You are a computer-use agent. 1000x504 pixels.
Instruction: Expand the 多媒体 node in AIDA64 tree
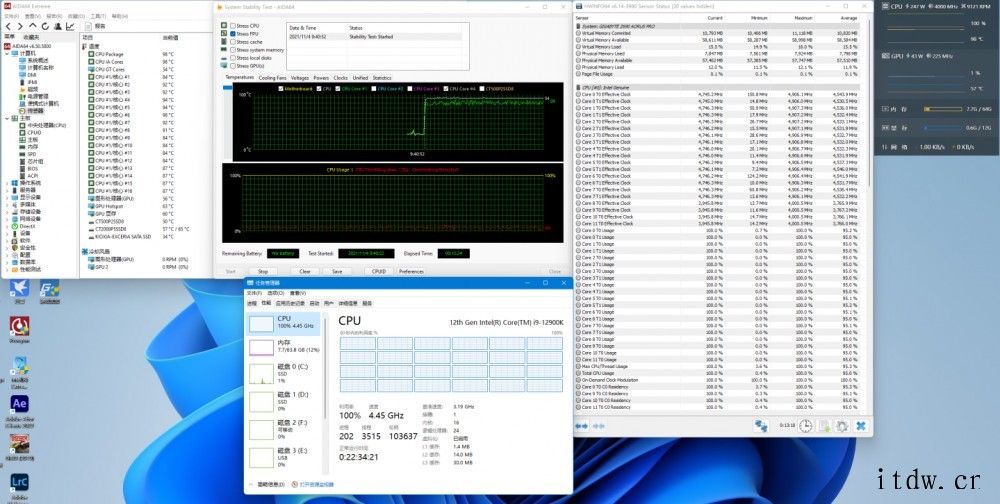(x=7, y=204)
